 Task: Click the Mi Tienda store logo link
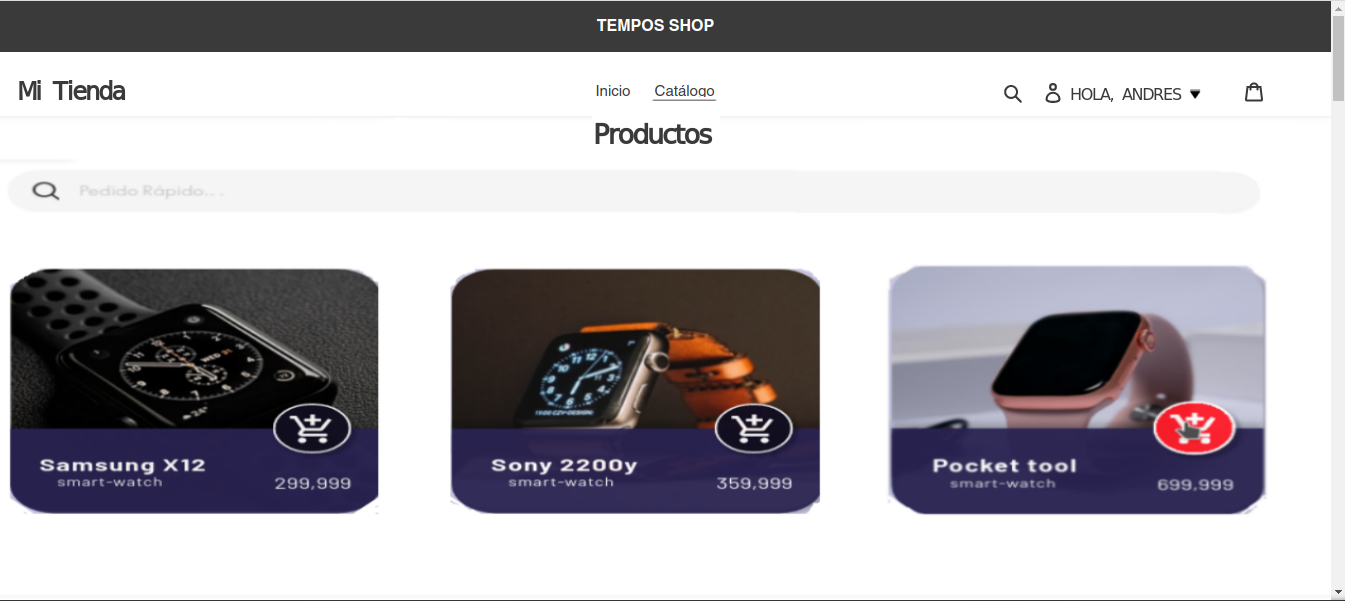(71, 91)
